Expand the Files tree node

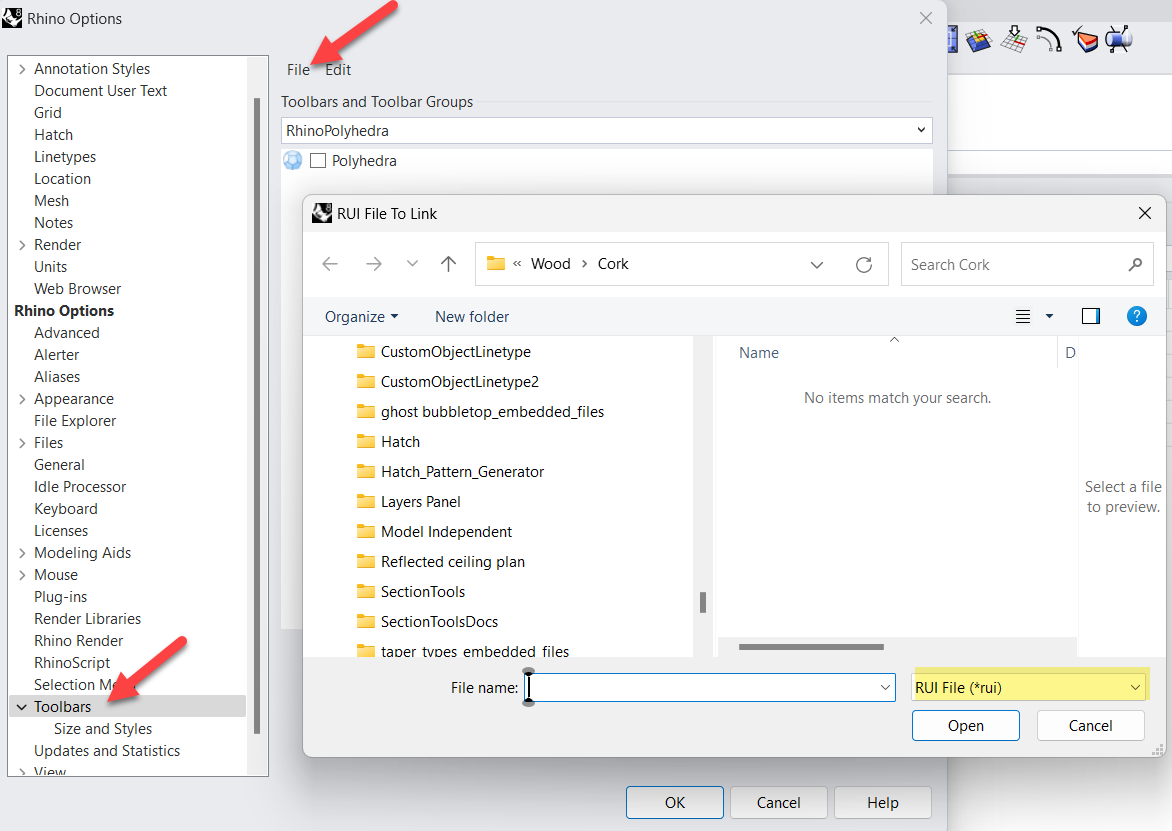(22, 443)
